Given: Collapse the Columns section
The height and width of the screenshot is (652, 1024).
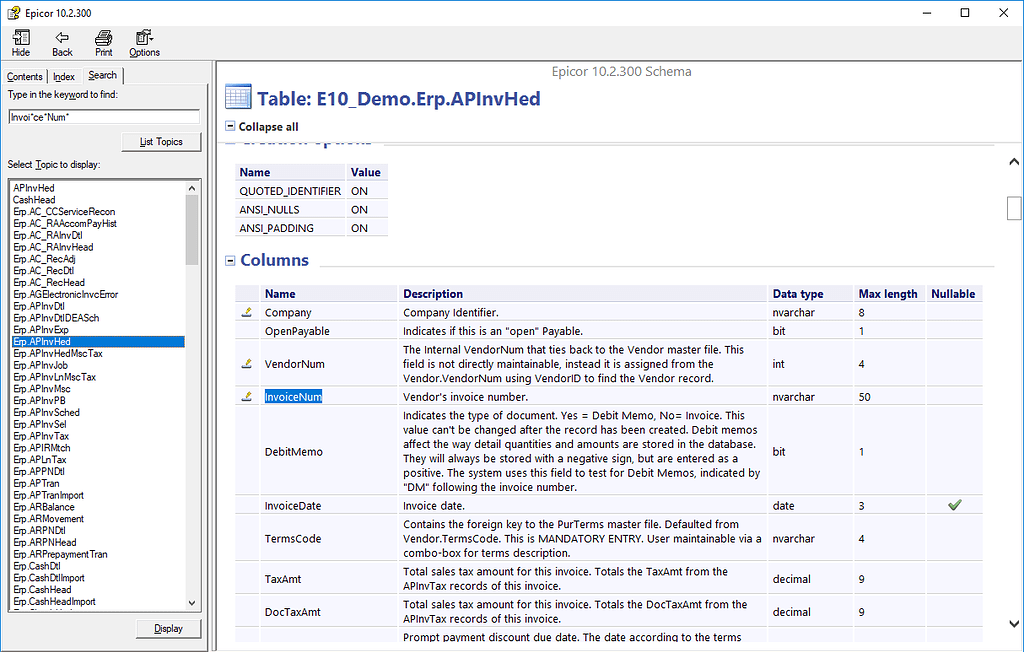Looking at the screenshot, I should click(x=231, y=260).
